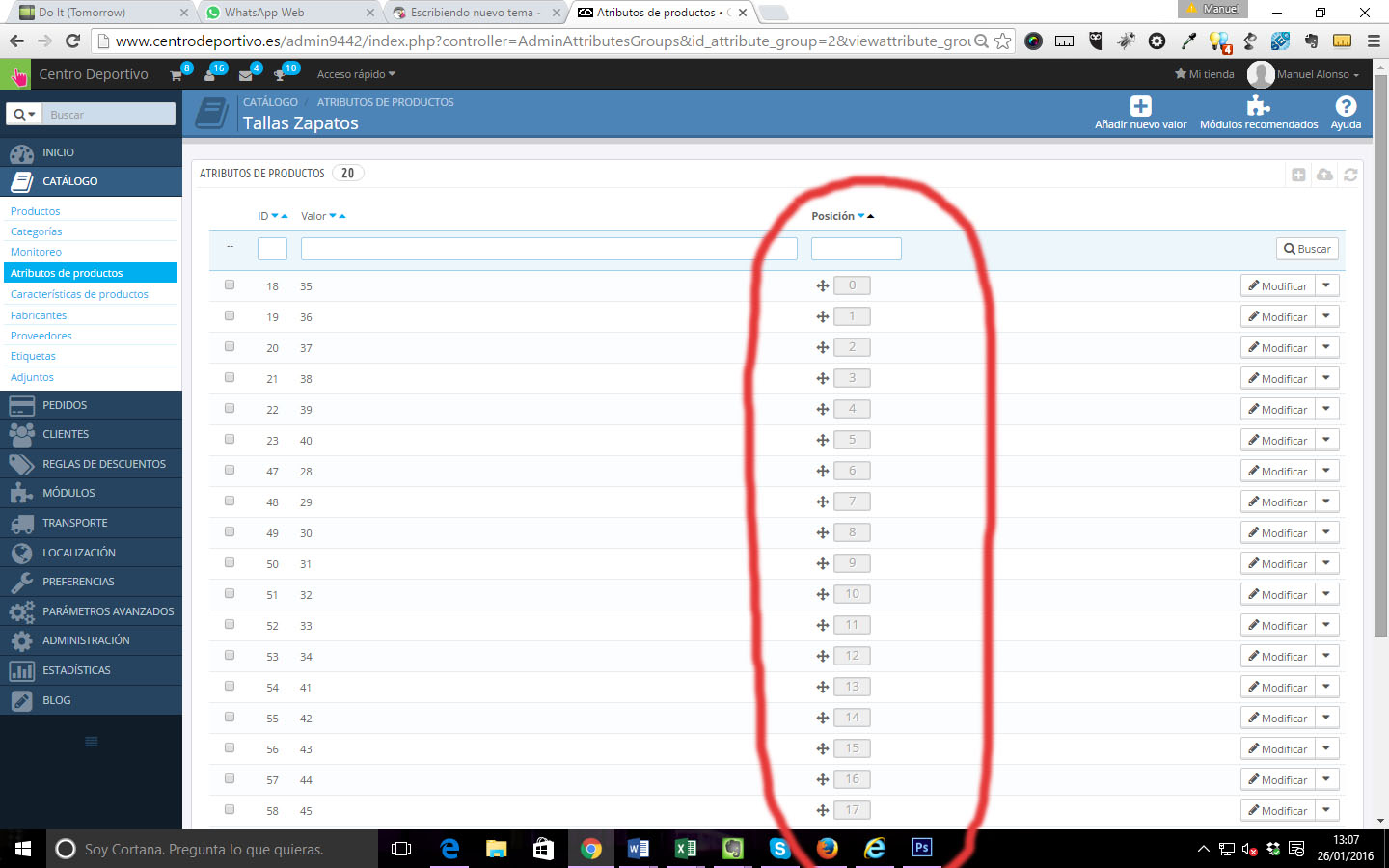Open Excel from the taskbar
Image resolution: width=1389 pixels, height=868 pixels.
tap(685, 849)
